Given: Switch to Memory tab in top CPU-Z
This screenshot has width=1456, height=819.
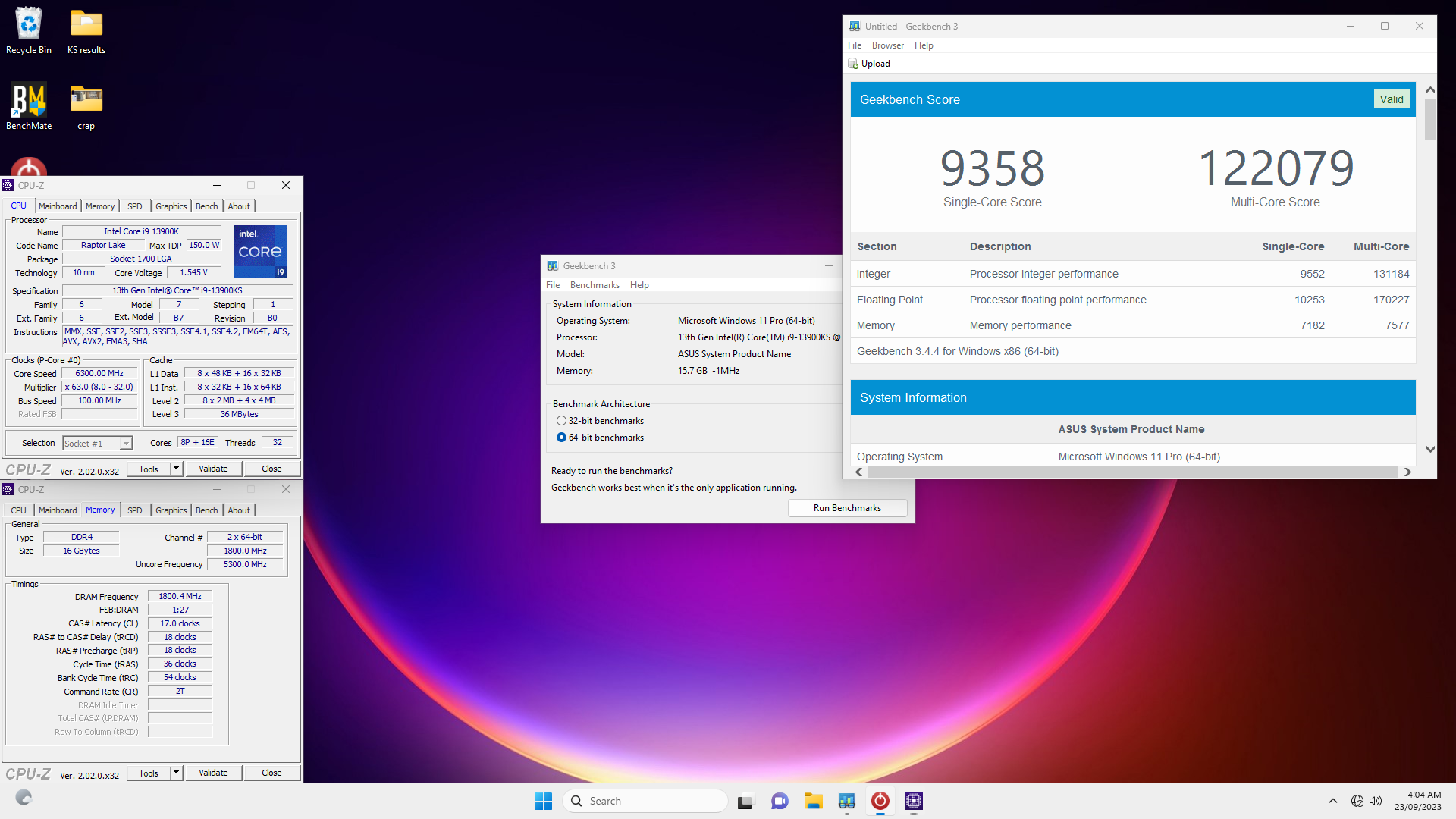Looking at the screenshot, I should (x=100, y=206).
